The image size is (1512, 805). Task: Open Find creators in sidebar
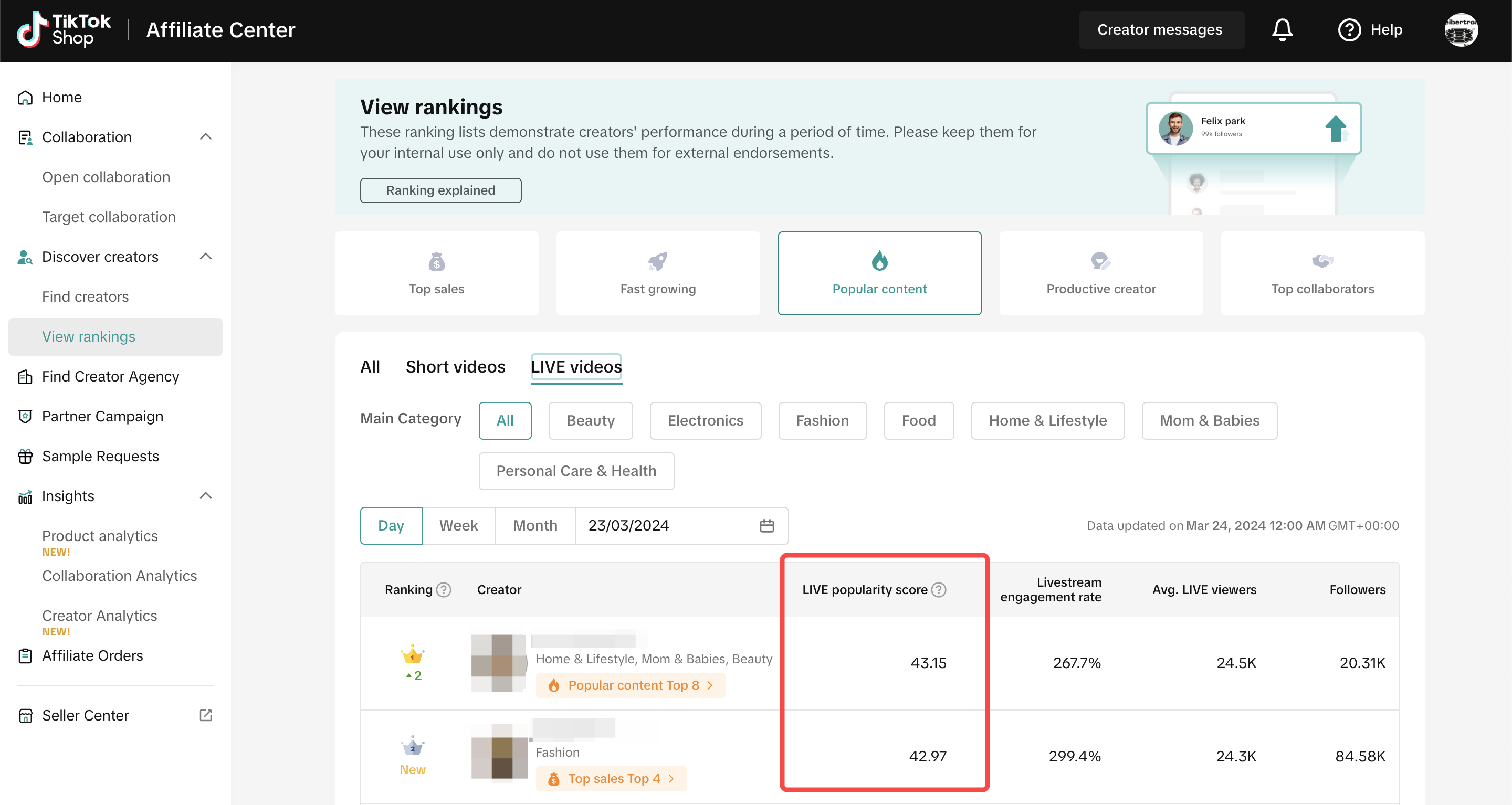click(x=85, y=296)
